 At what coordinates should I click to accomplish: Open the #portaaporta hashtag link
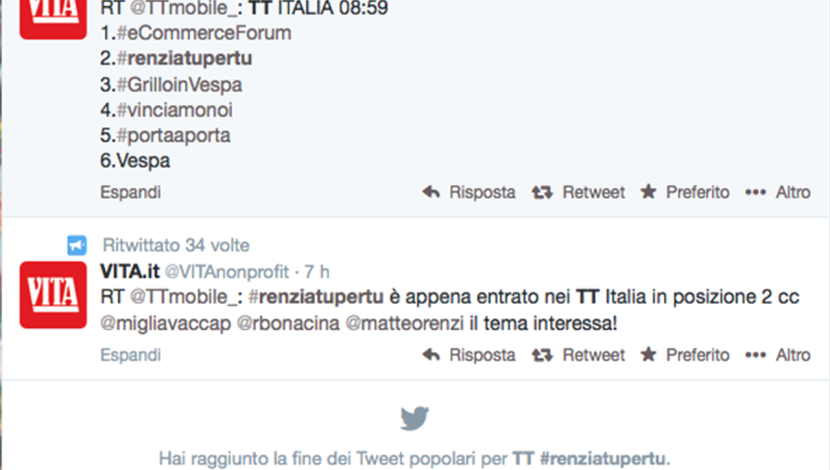(173, 135)
